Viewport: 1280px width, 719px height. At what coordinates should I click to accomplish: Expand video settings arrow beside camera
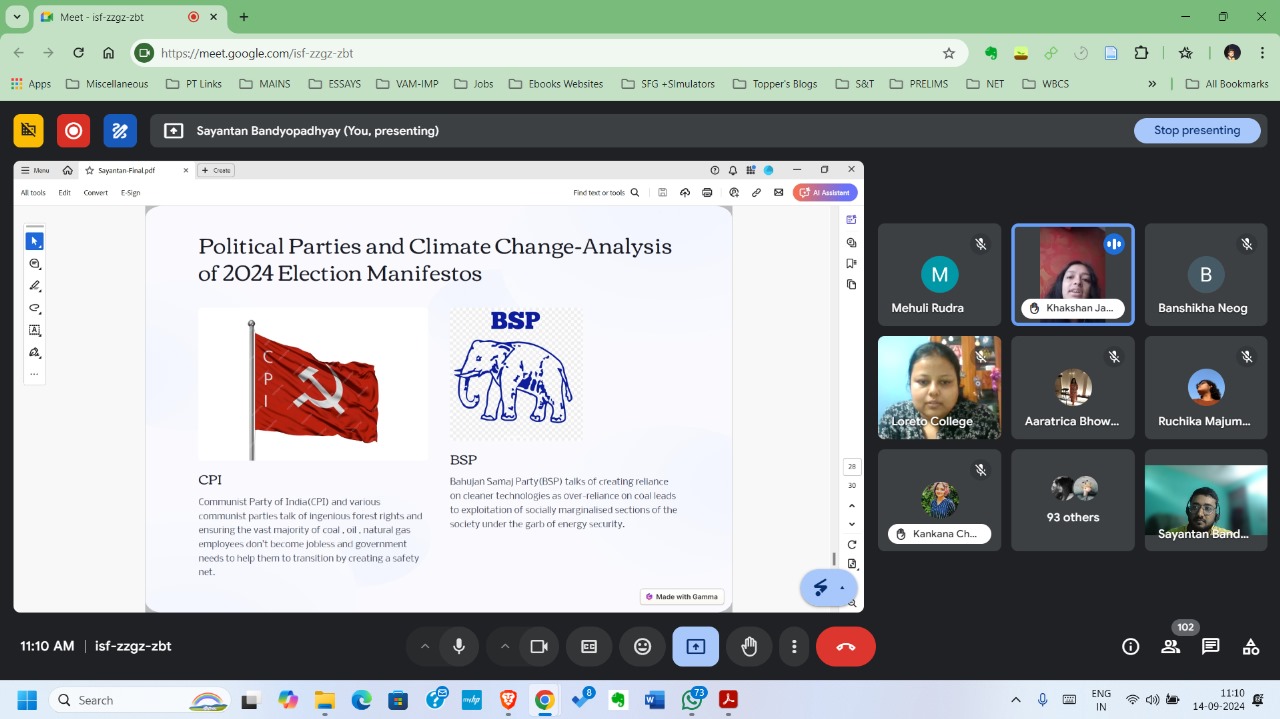(505, 647)
